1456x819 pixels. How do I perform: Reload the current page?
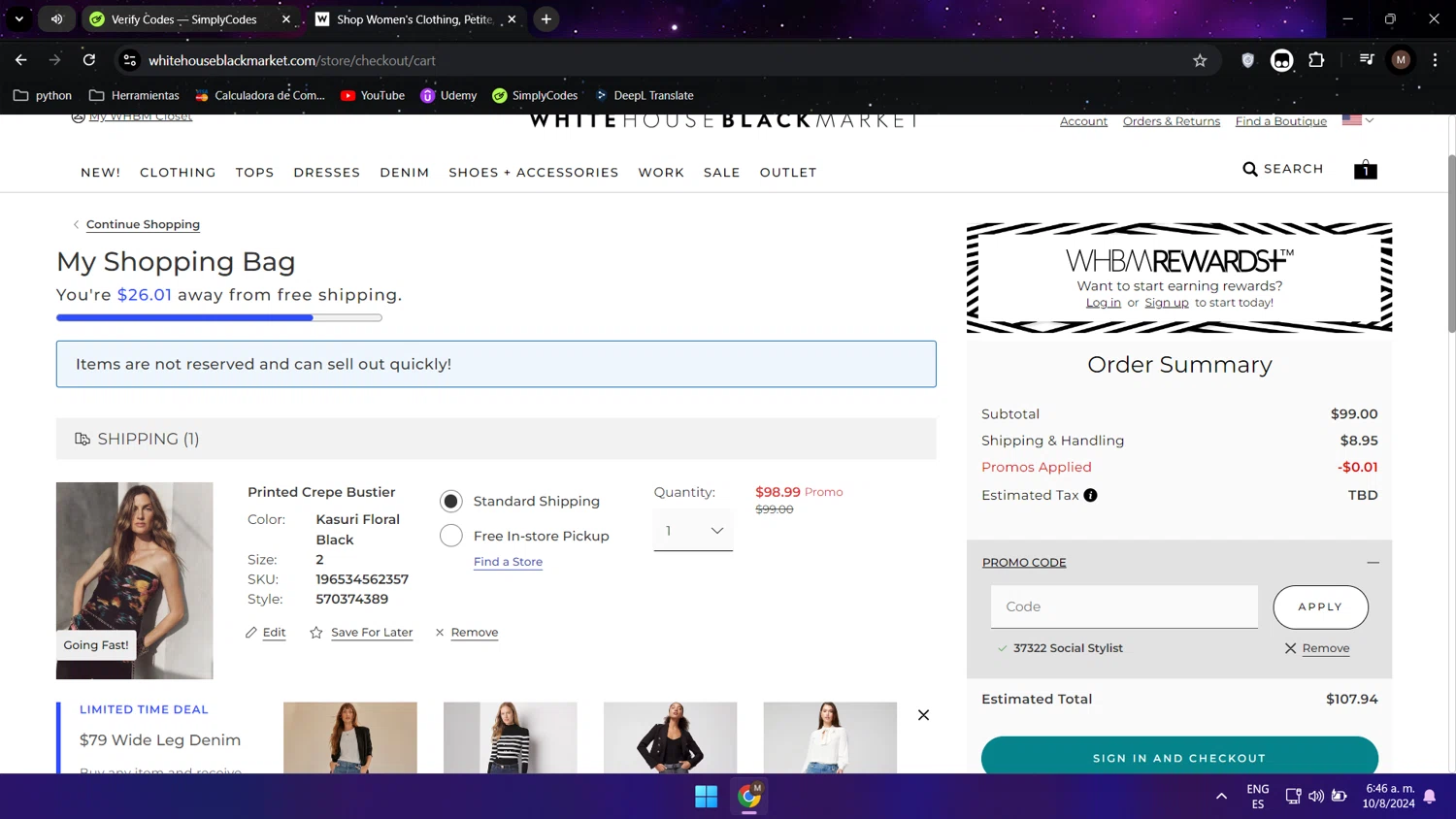pyautogui.click(x=89, y=60)
